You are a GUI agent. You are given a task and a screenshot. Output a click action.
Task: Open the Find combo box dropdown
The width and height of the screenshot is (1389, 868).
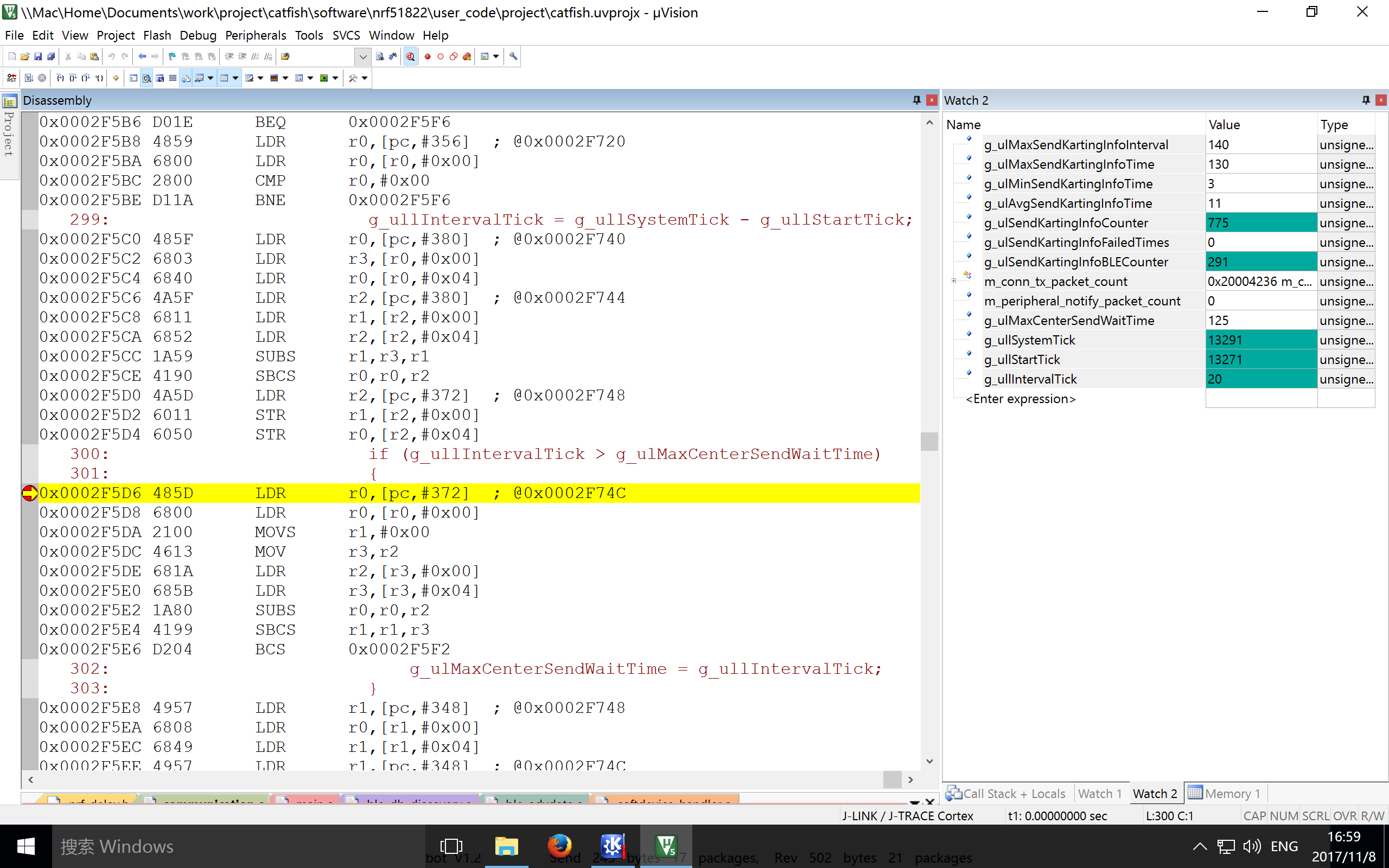point(363,56)
